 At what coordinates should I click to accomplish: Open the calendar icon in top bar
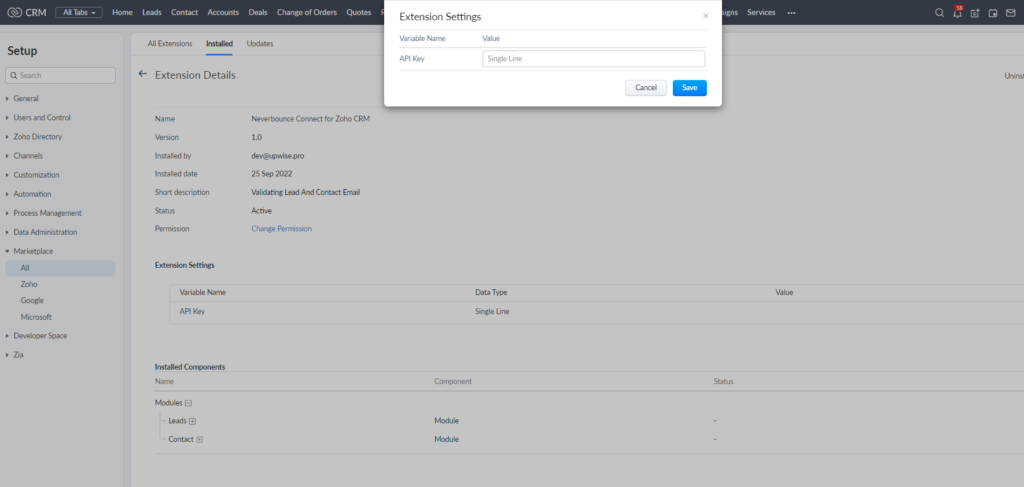tap(993, 12)
